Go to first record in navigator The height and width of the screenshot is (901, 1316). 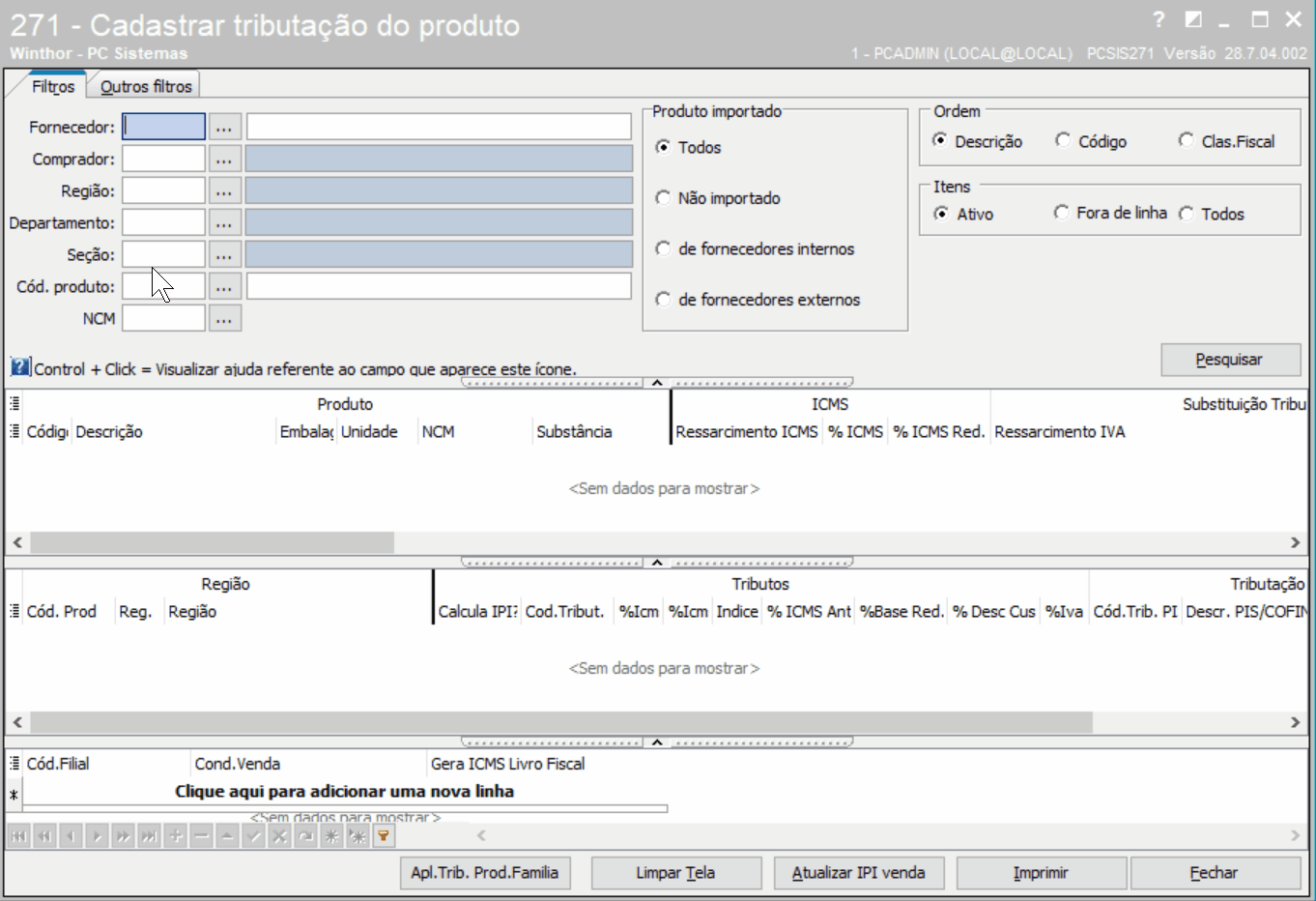click(x=18, y=836)
